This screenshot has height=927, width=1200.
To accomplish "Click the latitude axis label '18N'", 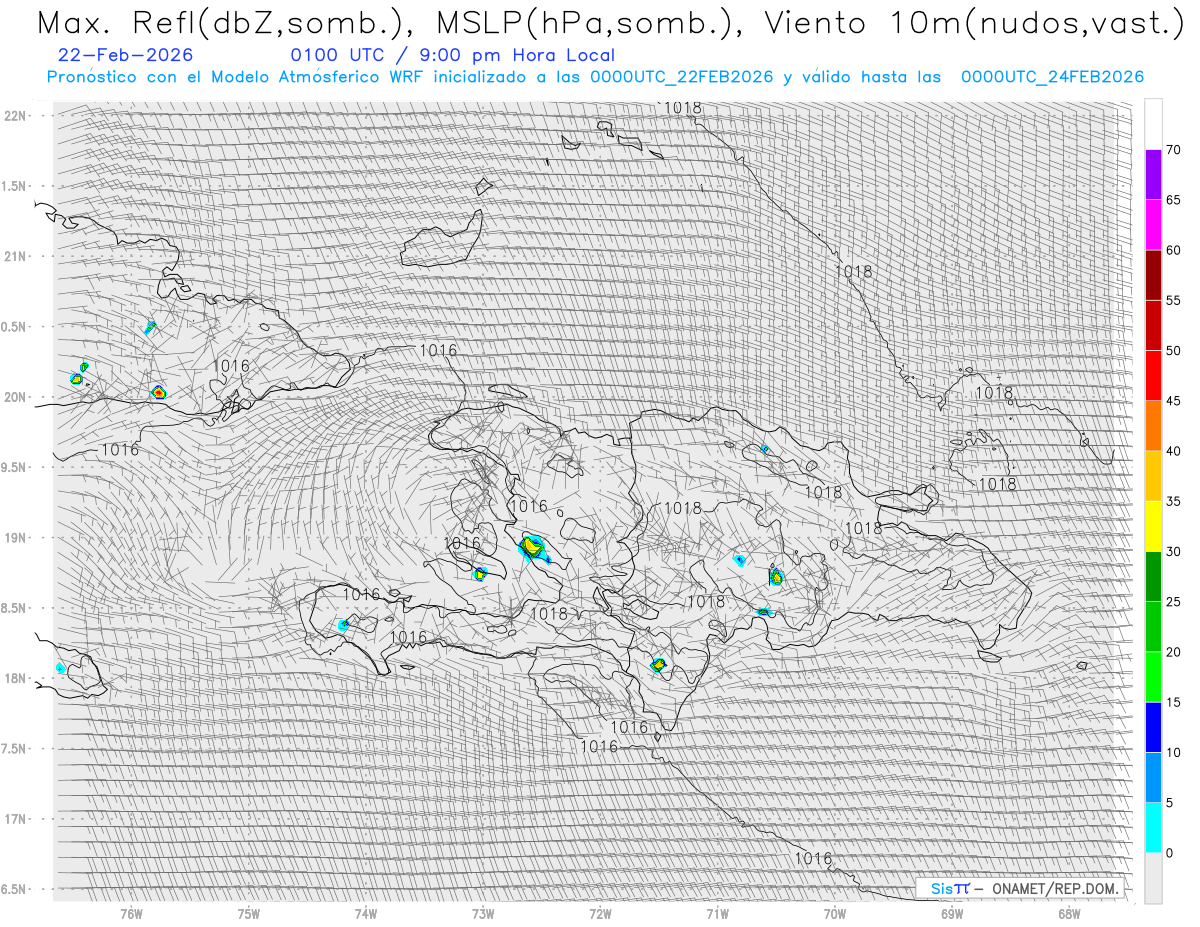I will 17,679.
